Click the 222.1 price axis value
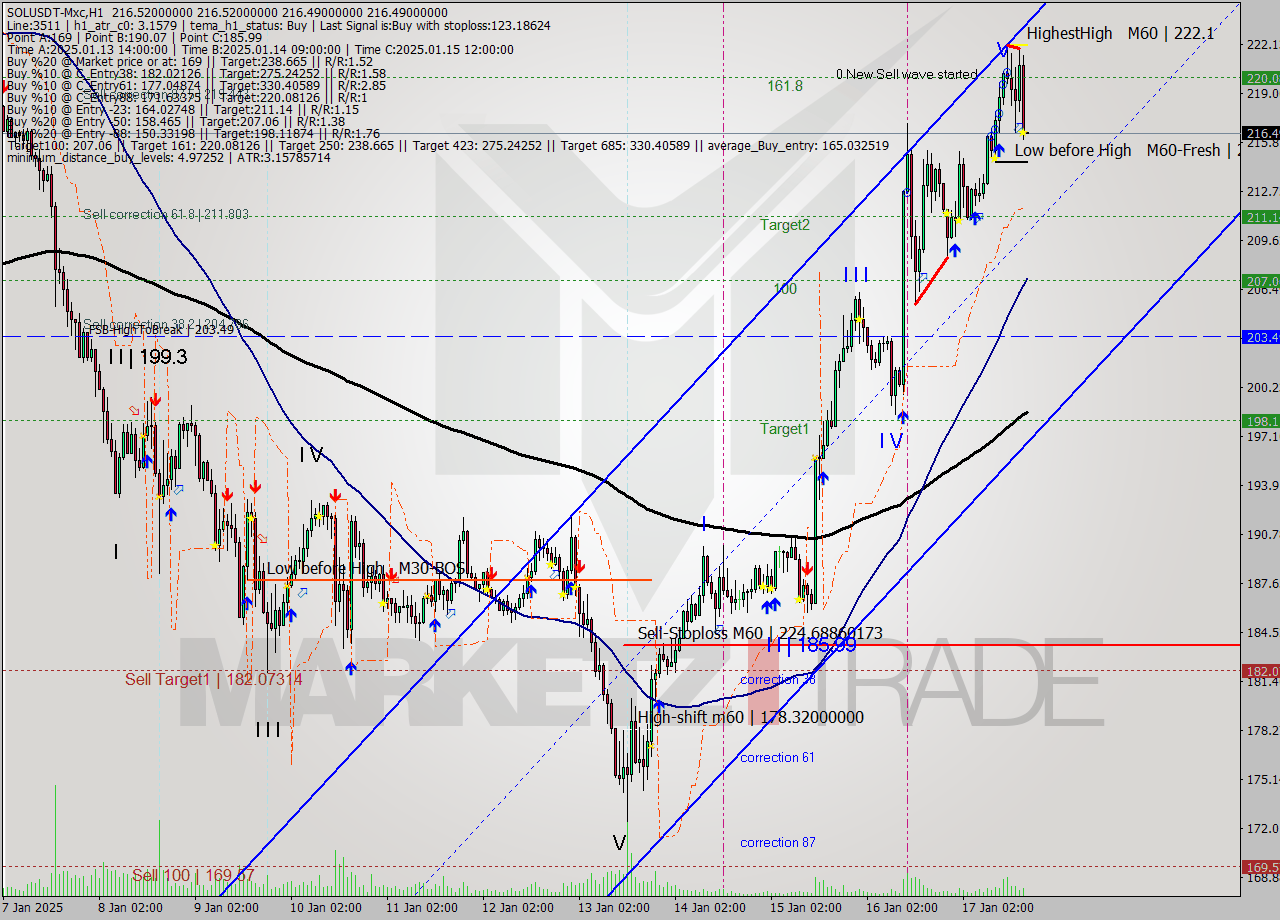The height and width of the screenshot is (920, 1280). pyautogui.click(x=1263, y=45)
